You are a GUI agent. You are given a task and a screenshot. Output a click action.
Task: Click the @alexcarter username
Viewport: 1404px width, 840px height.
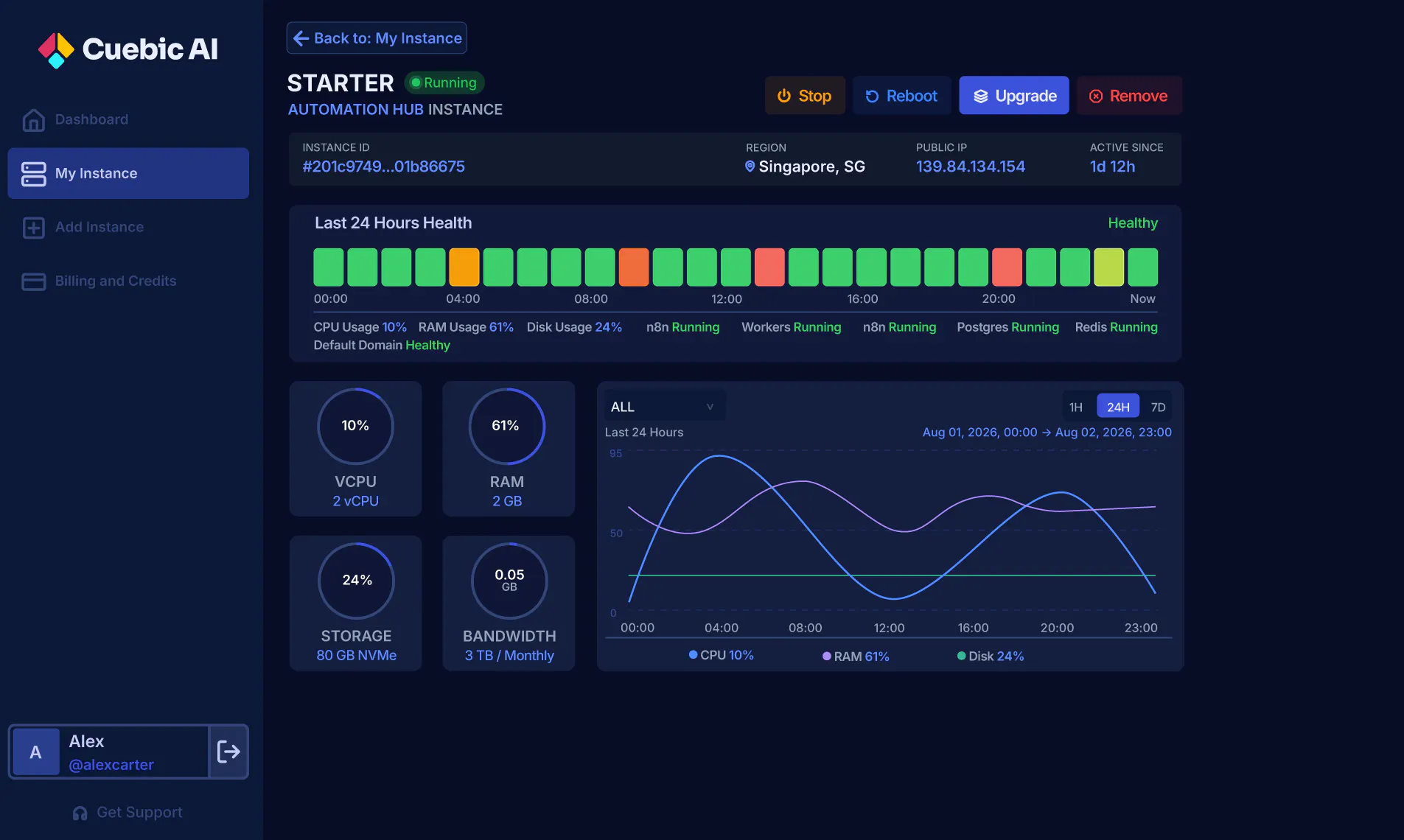point(111,765)
